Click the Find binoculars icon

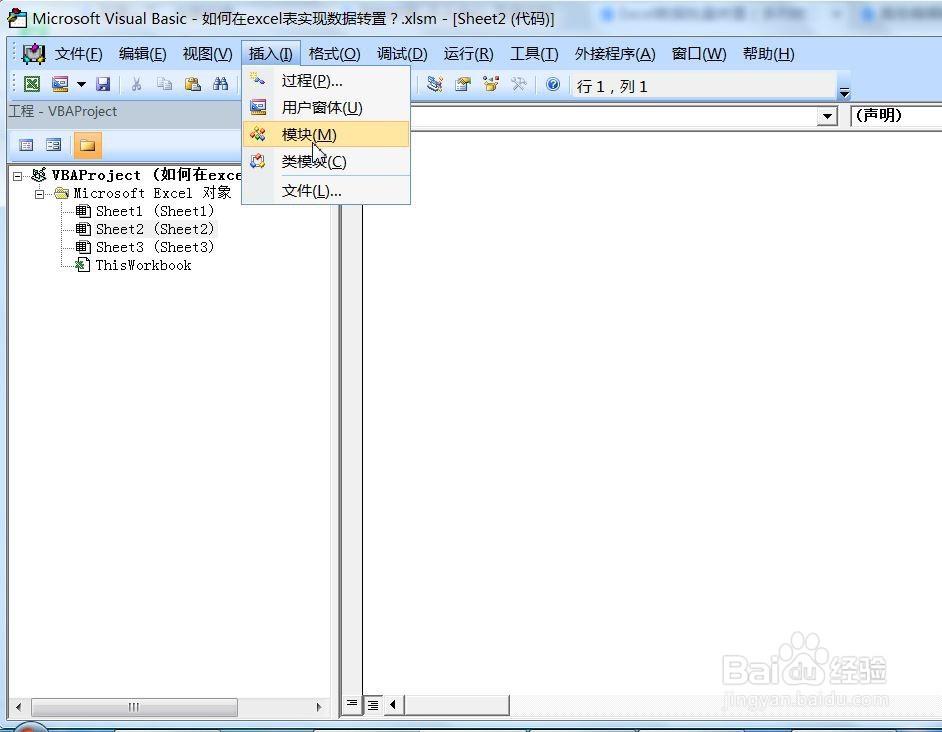coord(220,84)
